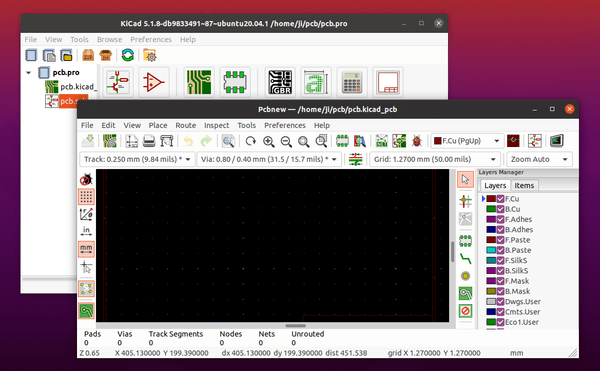
Task: Launch PCB layout editor from KiCad manager
Action: tap(199, 82)
